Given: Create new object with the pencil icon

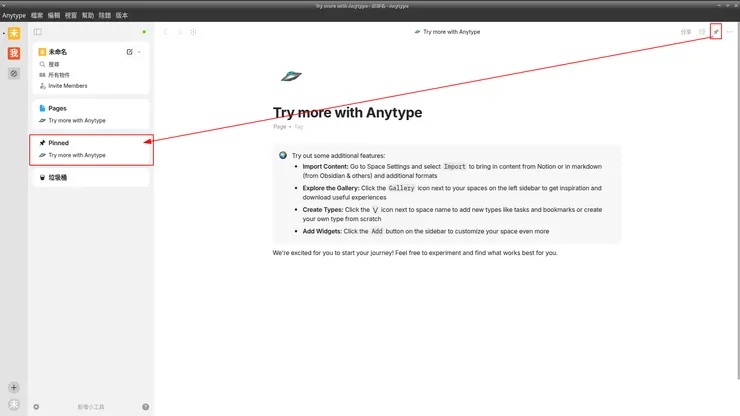Looking at the screenshot, I should click(129, 51).
